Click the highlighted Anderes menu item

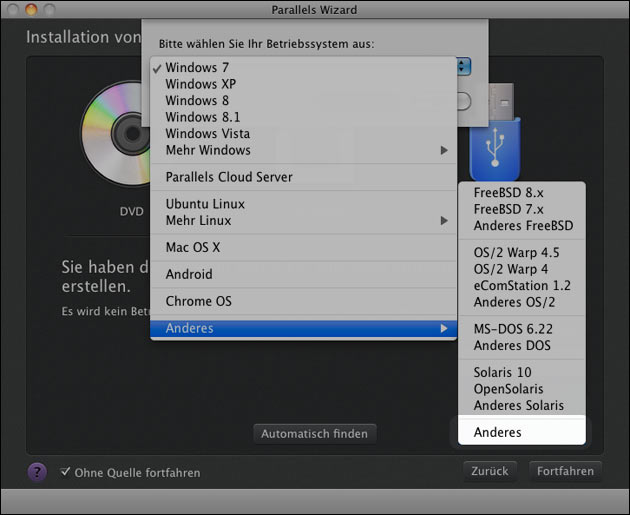[303, 328]
